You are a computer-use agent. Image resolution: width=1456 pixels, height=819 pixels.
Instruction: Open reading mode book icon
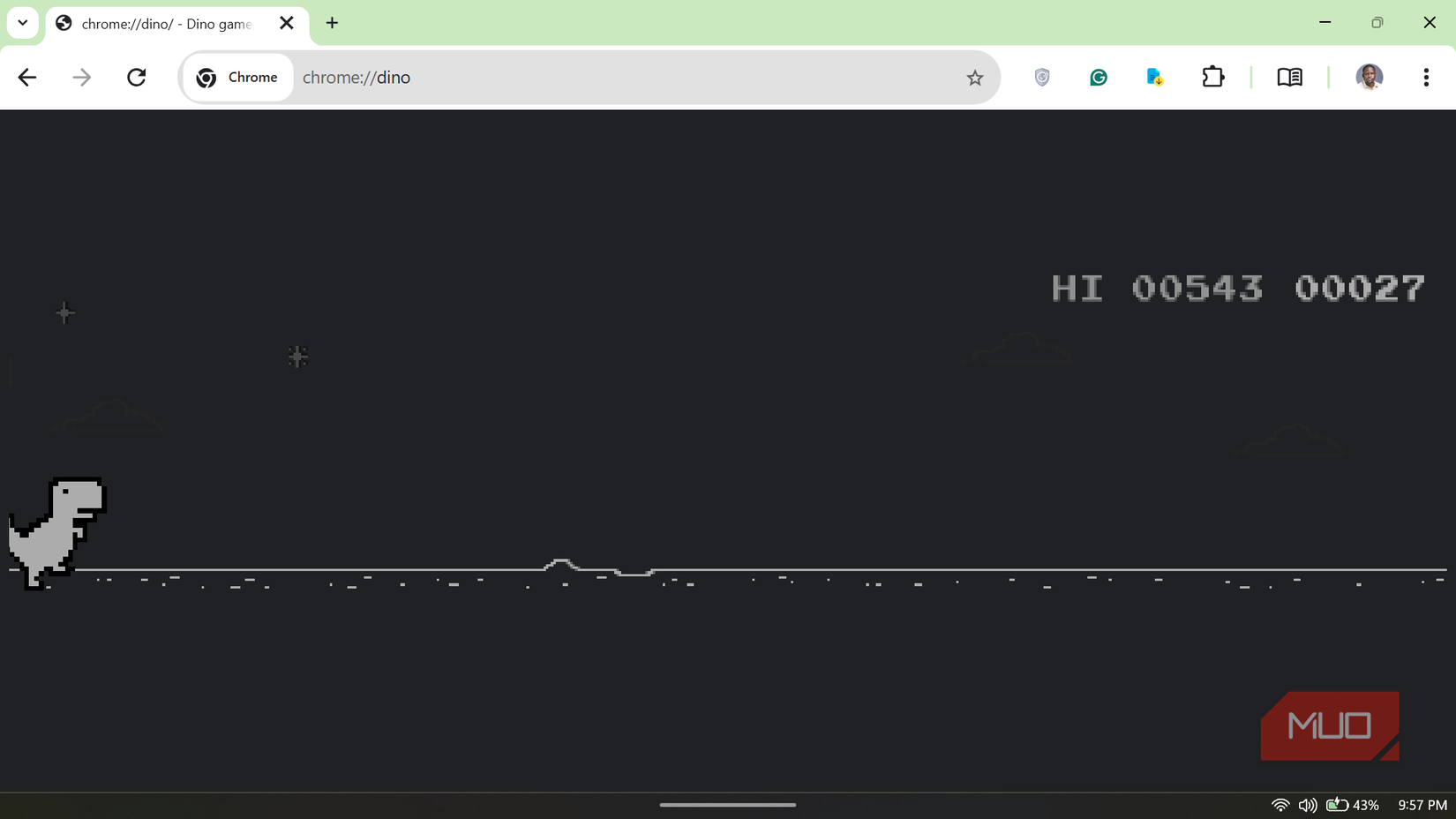(x=1289, y=78)
